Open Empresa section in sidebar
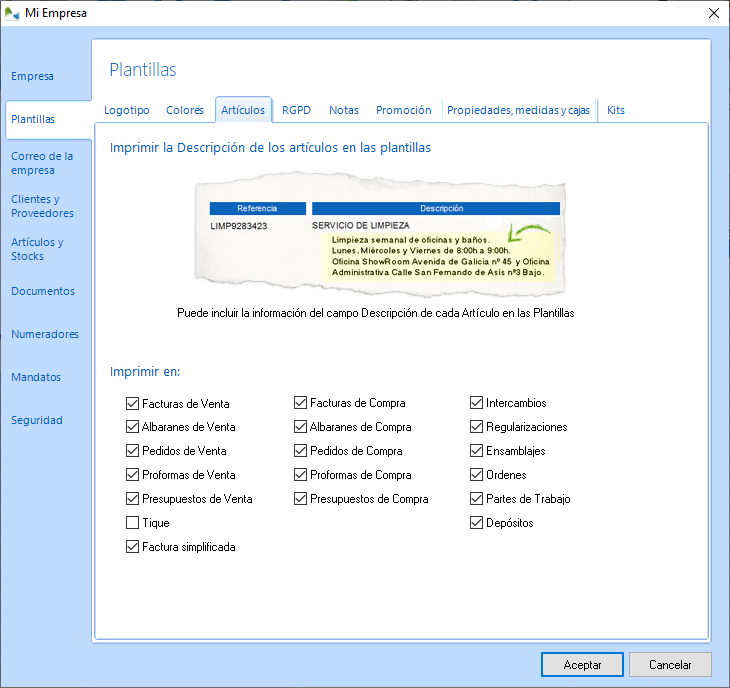 (32, 76)
